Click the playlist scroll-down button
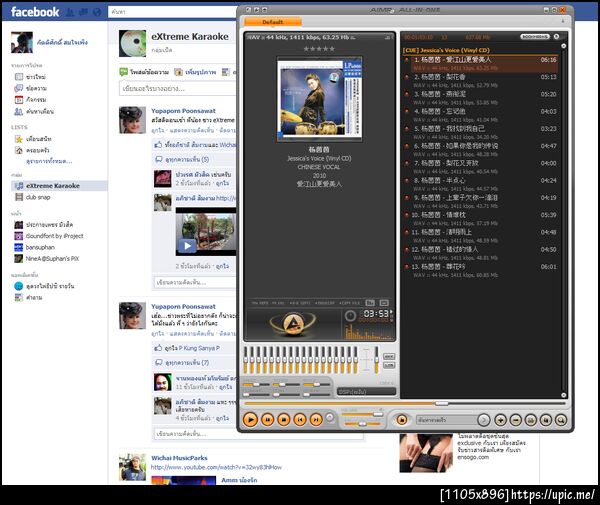 tap(563, 395)
